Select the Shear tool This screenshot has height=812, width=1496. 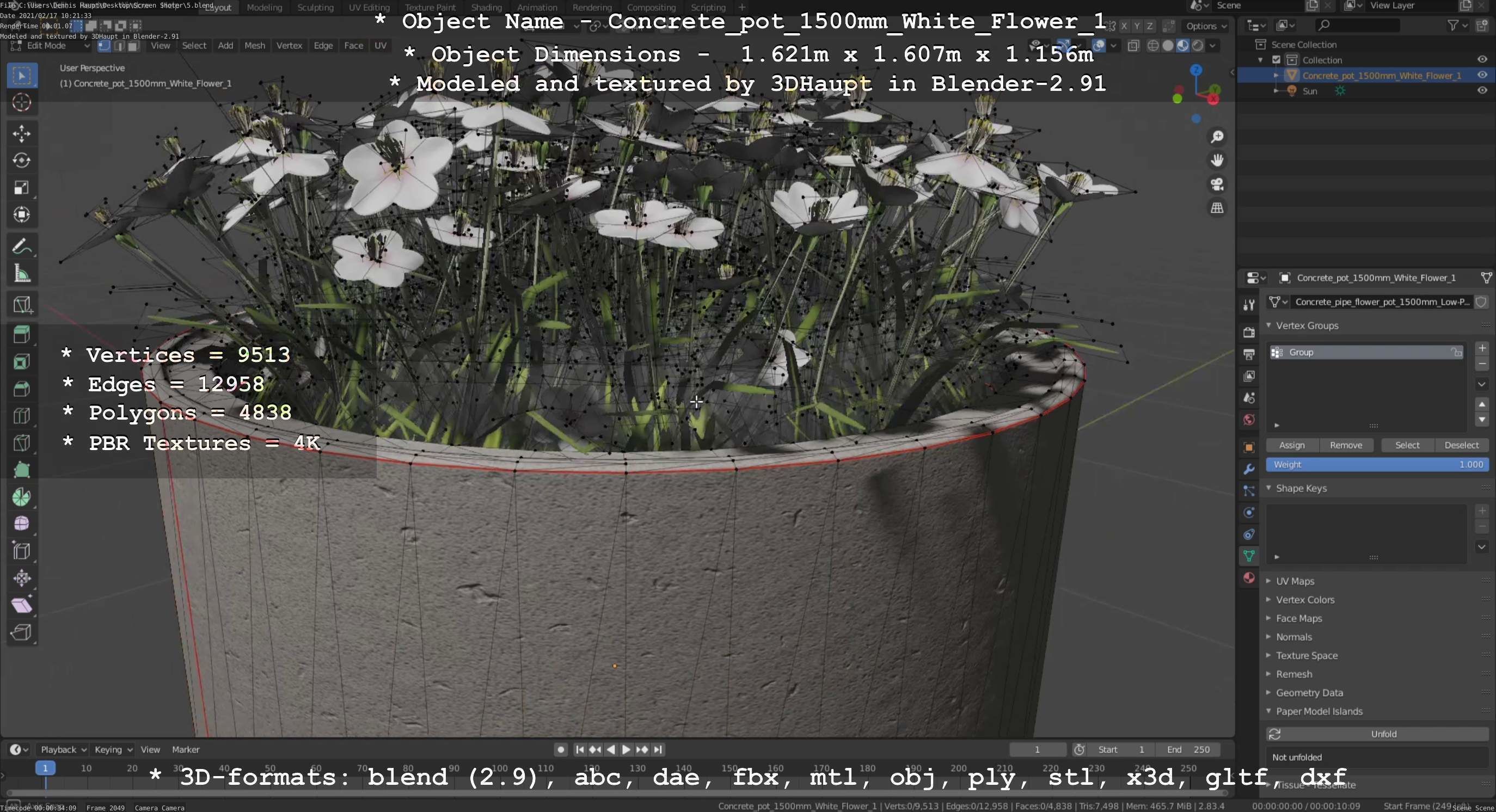22,605
